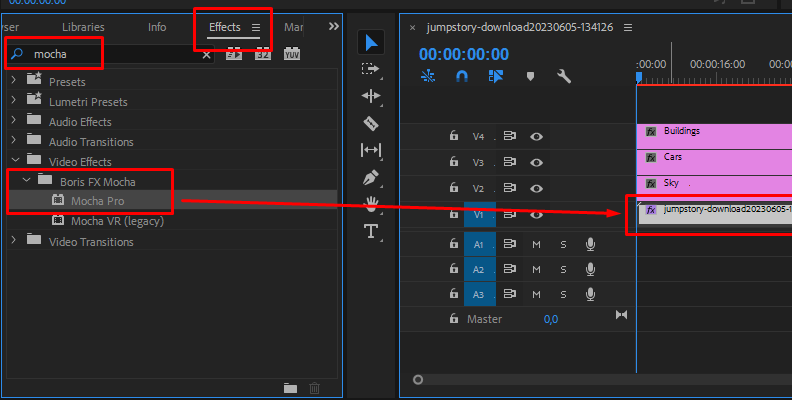This screenshot has width=792, height=400.
Task: Show the overflow panel tabs chevron
Action: (x=333, y=26)
